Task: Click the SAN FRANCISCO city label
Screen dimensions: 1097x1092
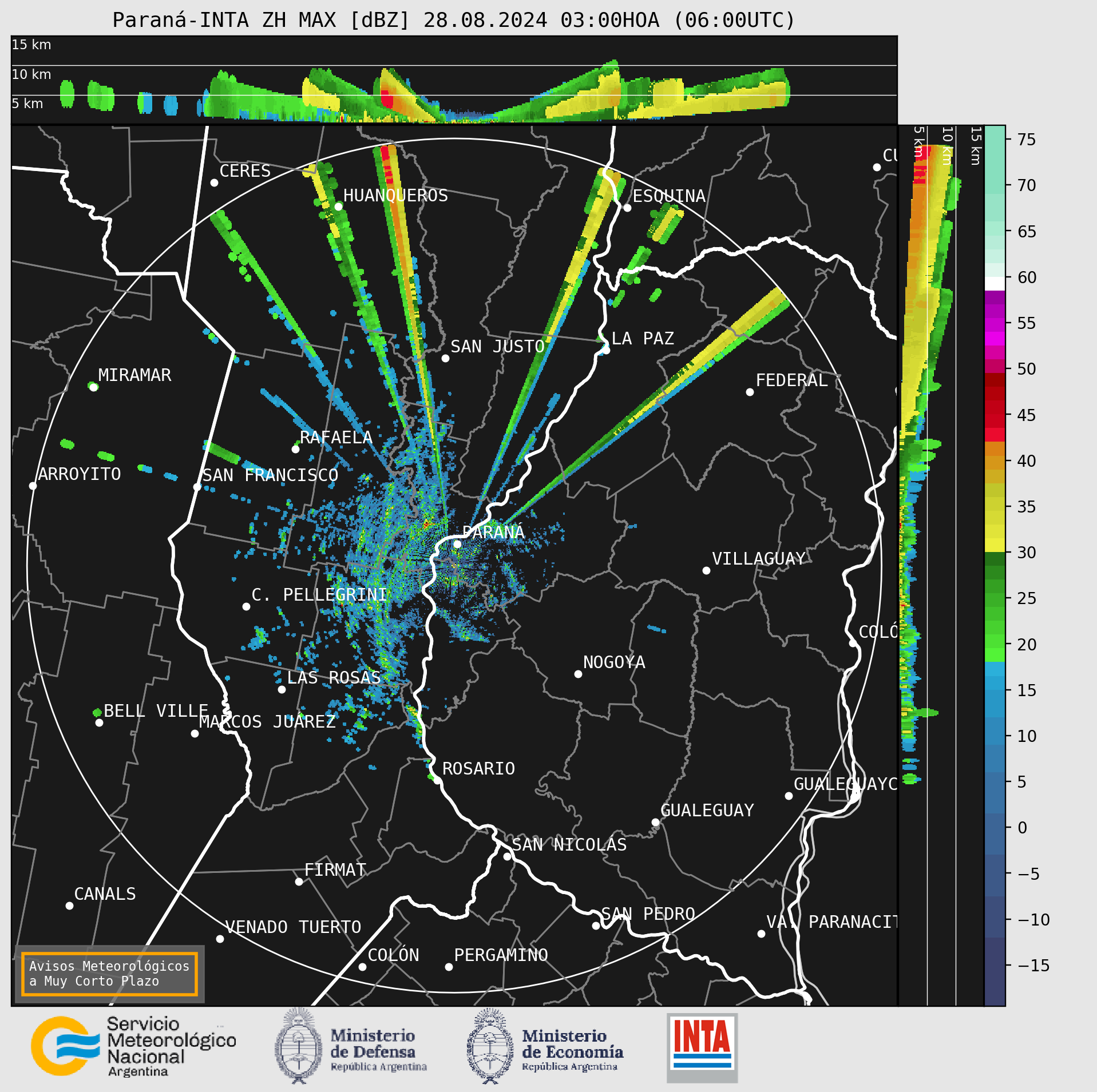Action: (x=270, y=475)
